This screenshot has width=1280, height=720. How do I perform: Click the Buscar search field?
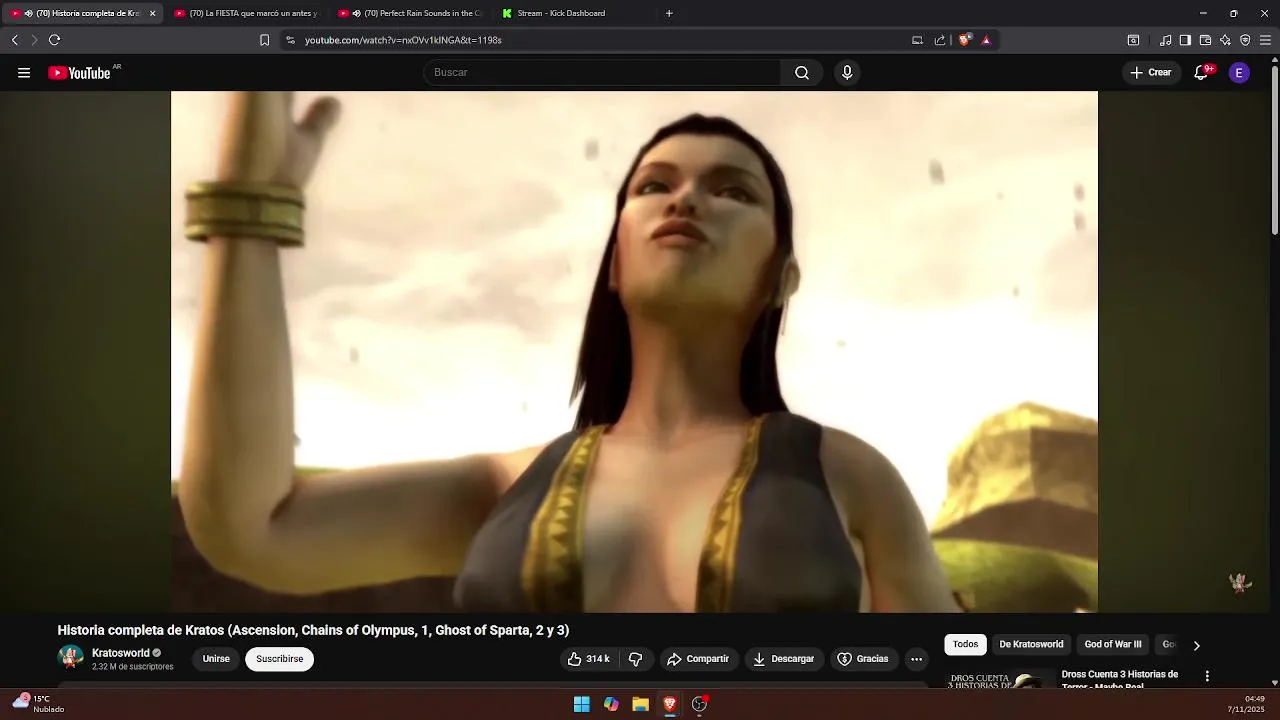(602, 73)
